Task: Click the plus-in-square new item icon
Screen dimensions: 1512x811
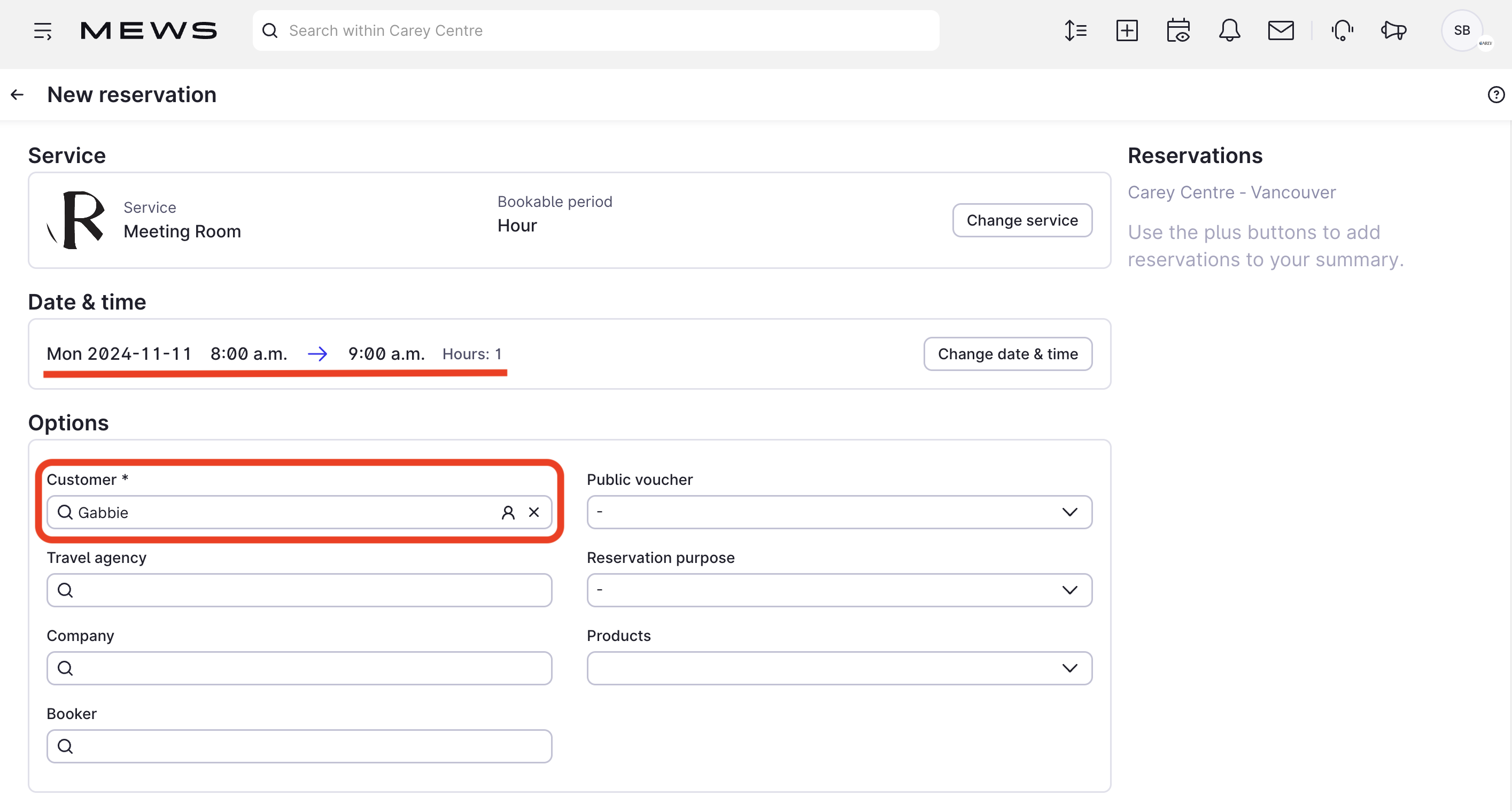Action: [x=1126, y=30]
